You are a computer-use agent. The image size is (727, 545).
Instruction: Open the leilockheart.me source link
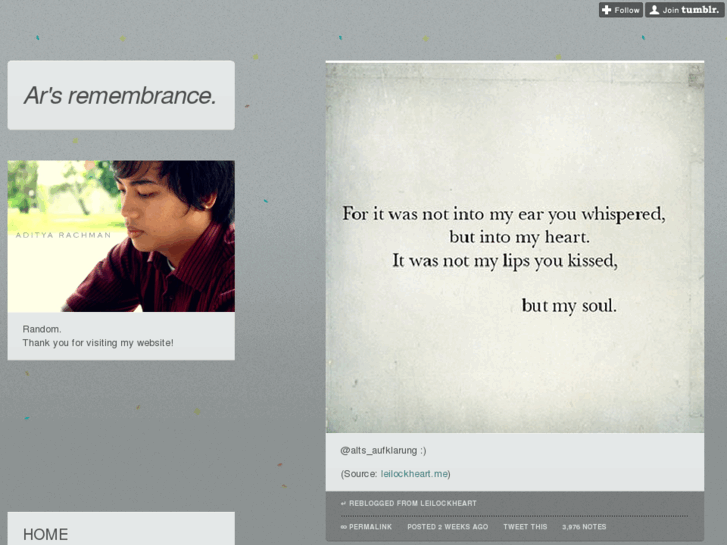click(x=414, y=474)
